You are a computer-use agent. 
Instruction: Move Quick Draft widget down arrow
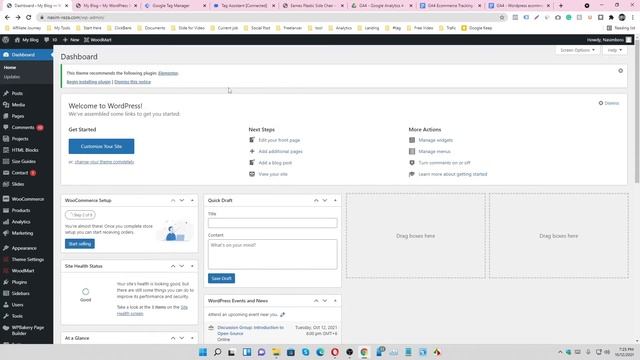(x=325, y=200)
